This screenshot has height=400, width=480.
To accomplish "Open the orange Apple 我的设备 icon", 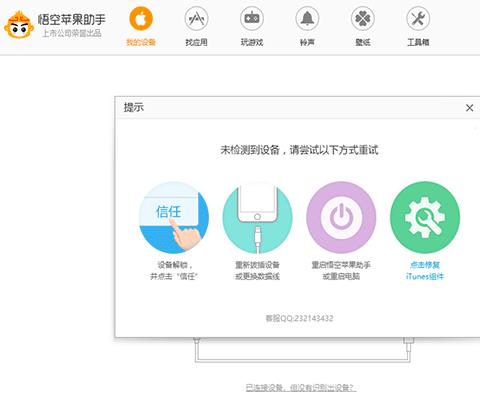I will (x=141, y=19).
